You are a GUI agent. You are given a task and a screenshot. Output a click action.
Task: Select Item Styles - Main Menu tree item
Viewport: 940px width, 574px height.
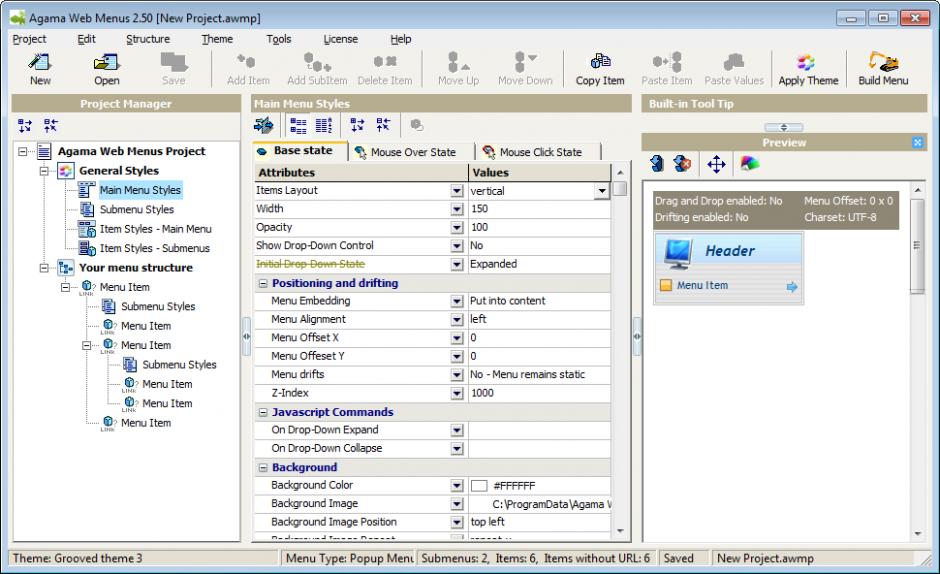click(x=155, y=229)
